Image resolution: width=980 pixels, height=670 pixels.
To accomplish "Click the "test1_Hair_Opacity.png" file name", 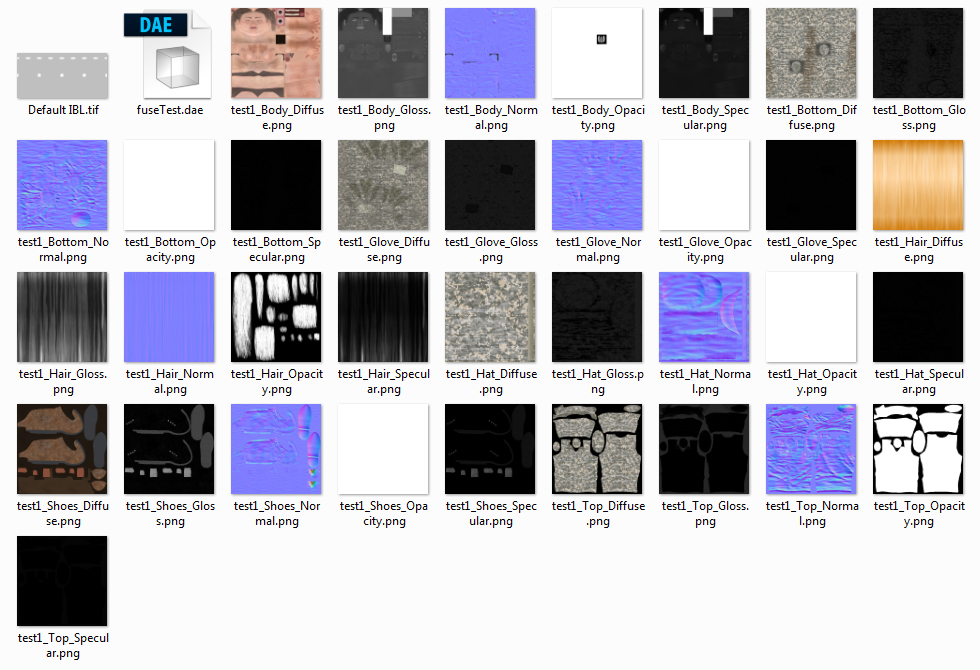I will pos(277,381).
